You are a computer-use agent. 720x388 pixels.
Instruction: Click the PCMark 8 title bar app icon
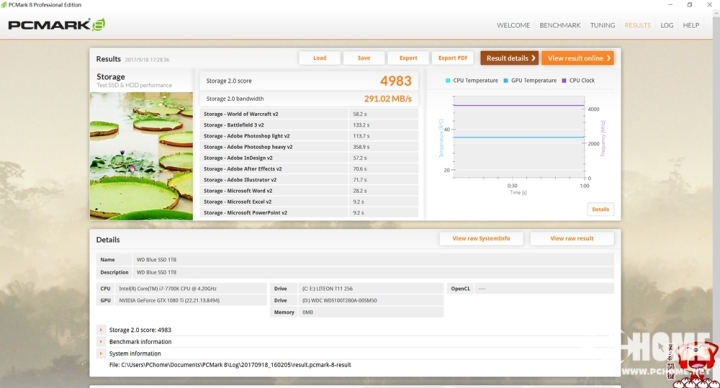coord(4,5)
